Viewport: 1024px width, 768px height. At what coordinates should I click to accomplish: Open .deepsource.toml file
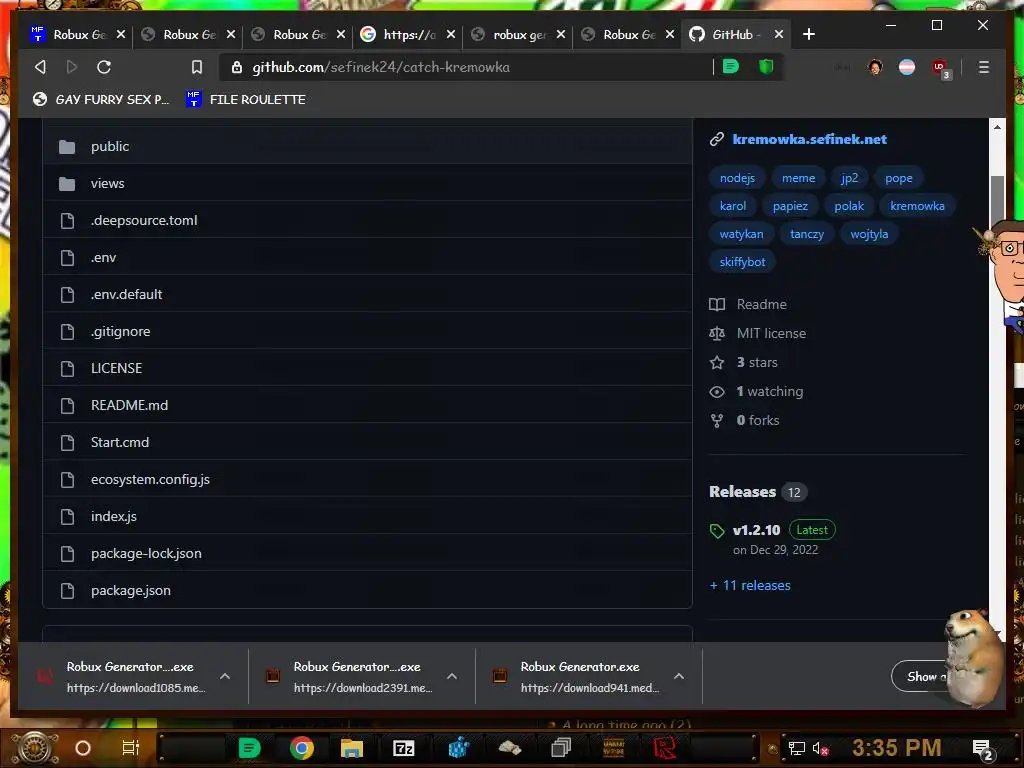[144, 221]
